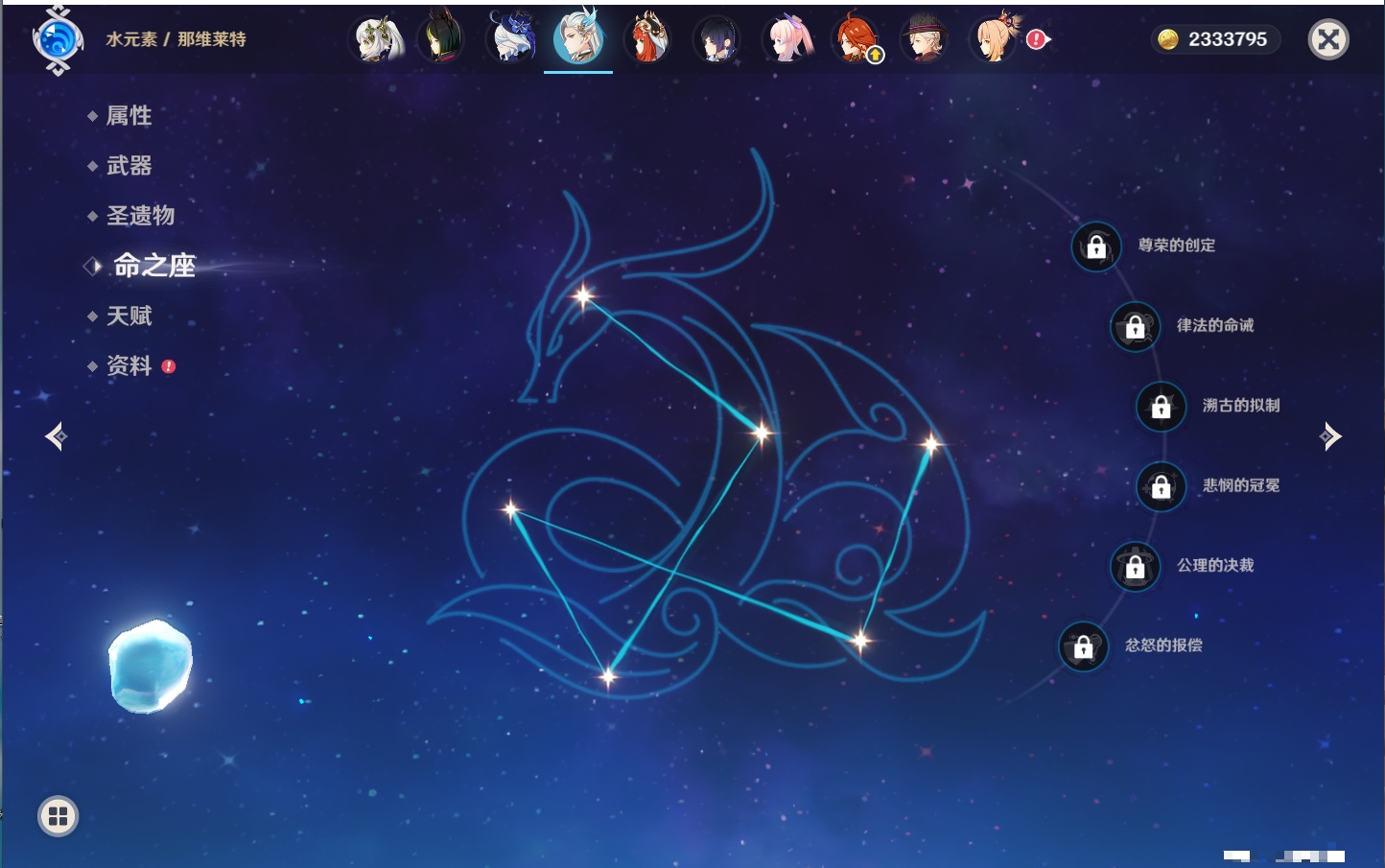Click the glowing blue crystal stone
Image resolution: width=1385 pixels, height=868 pixels.
click(x=151, y=666)
